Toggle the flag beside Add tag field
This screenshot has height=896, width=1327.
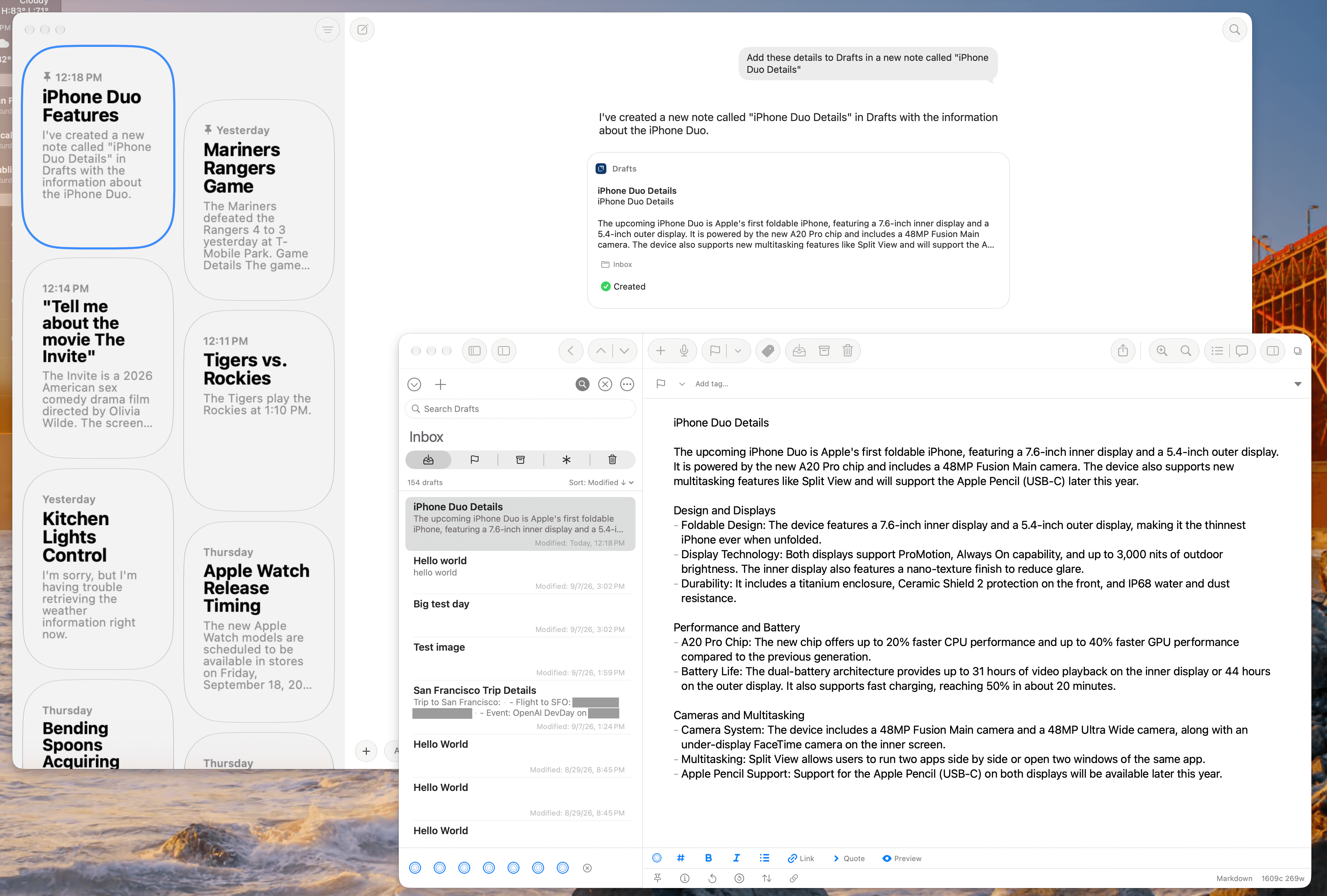point(661,384)
